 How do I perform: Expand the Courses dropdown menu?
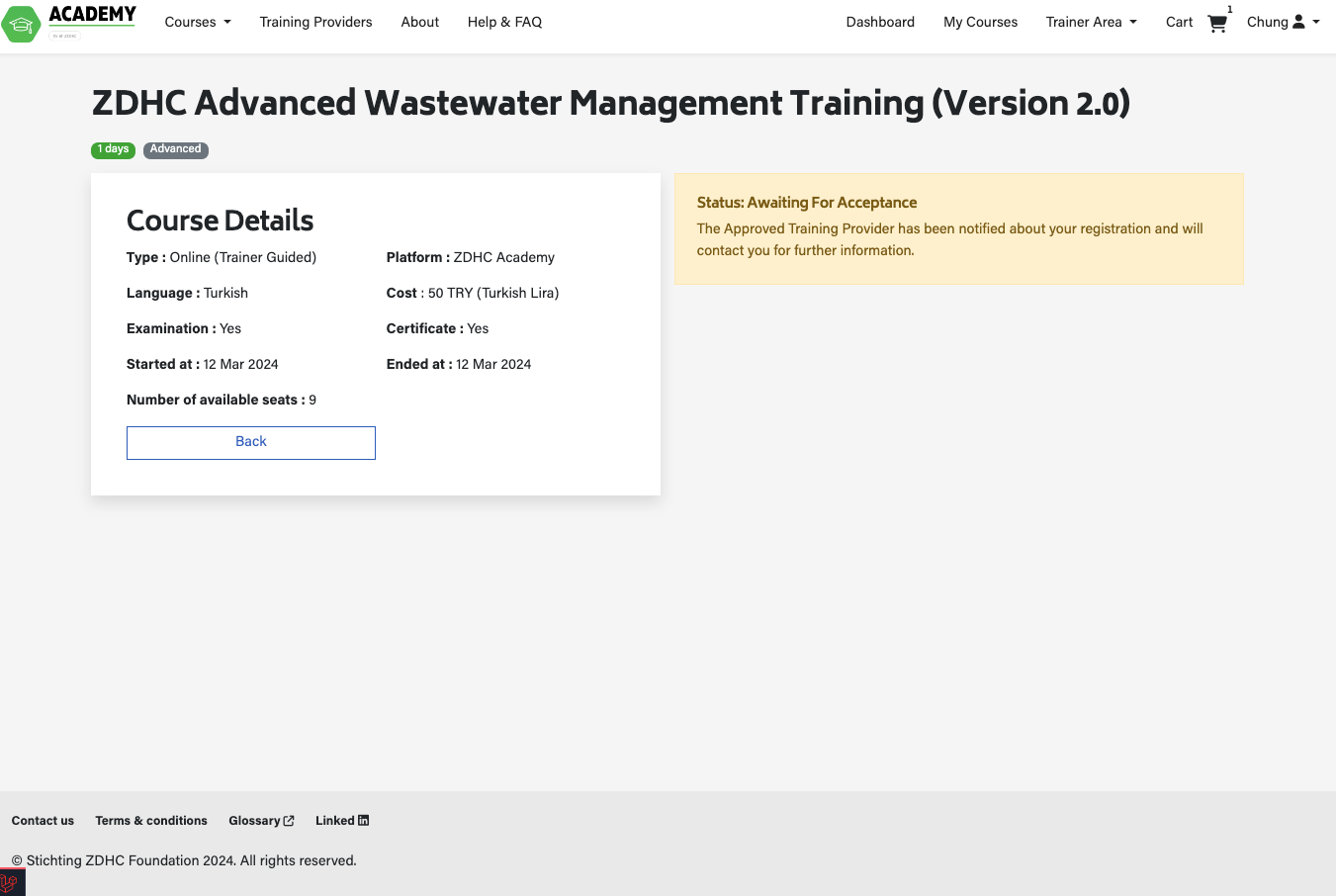(x=198, y=22)
